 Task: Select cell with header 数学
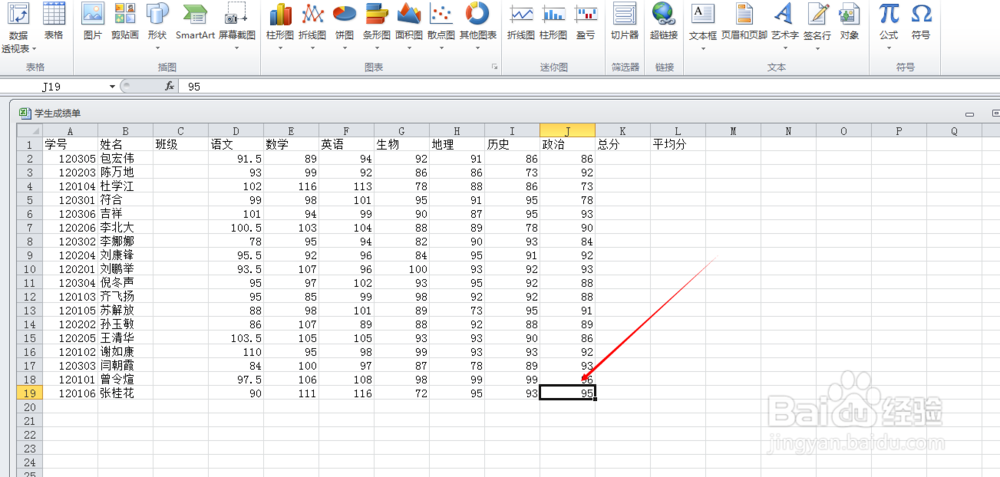click(x=291, y=145)
